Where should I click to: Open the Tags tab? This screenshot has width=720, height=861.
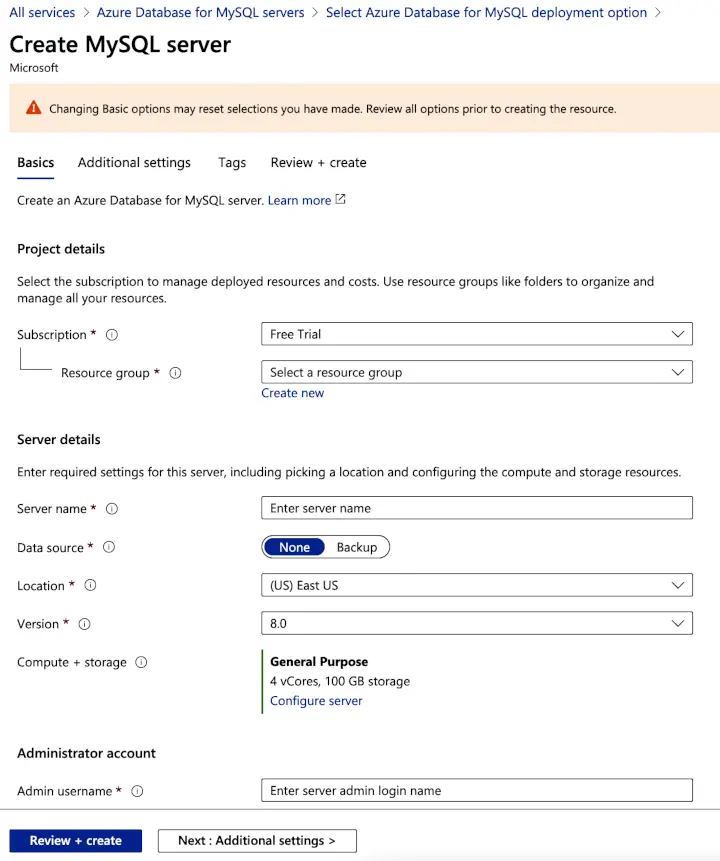tap(232, 162)
